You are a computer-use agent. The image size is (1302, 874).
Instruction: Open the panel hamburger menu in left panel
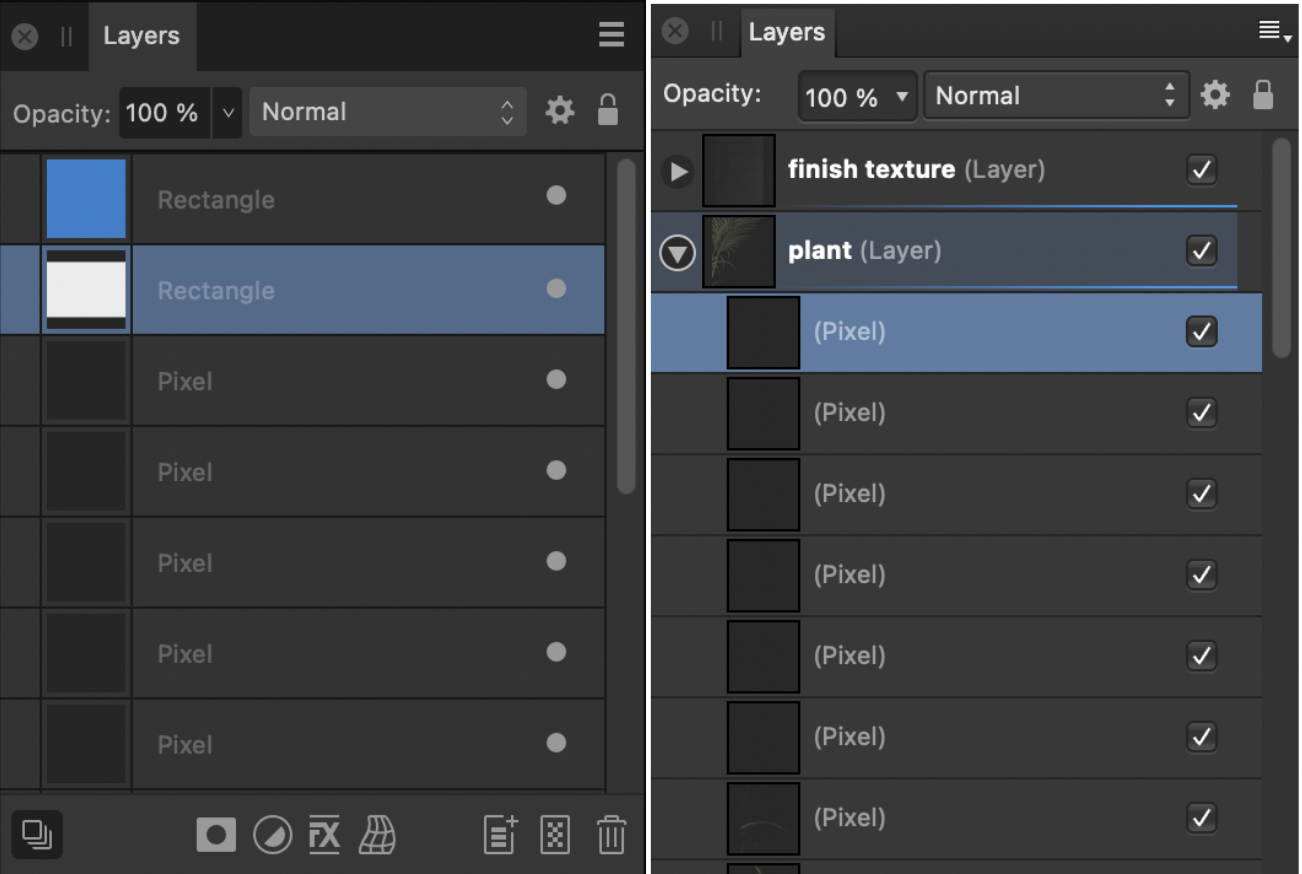coord(611,36)
